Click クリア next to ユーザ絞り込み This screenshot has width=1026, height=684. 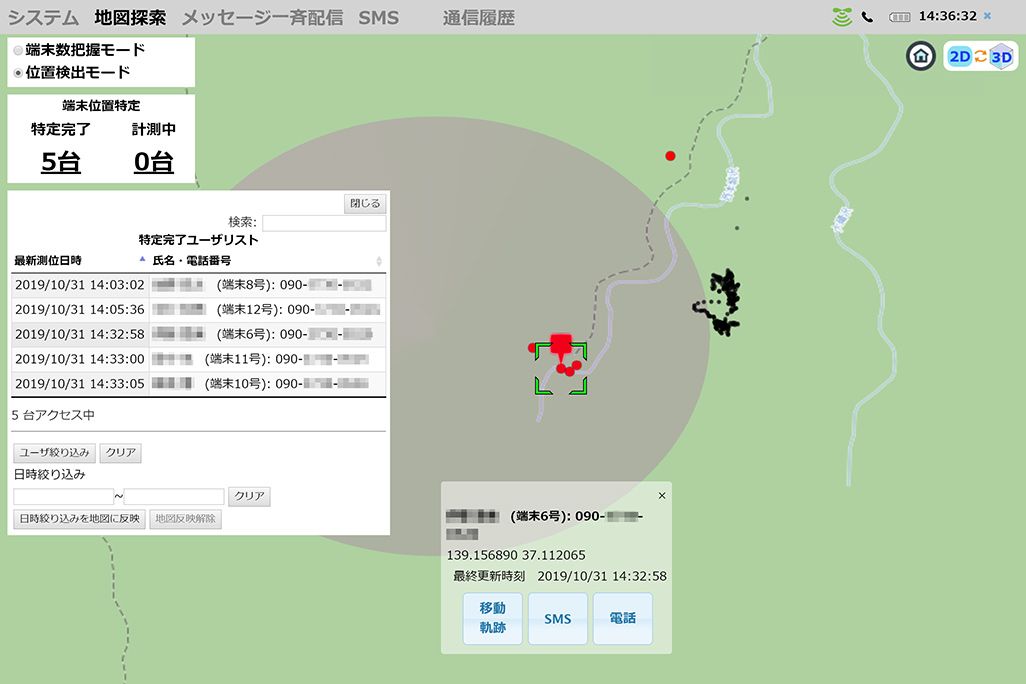pos(120,452)
